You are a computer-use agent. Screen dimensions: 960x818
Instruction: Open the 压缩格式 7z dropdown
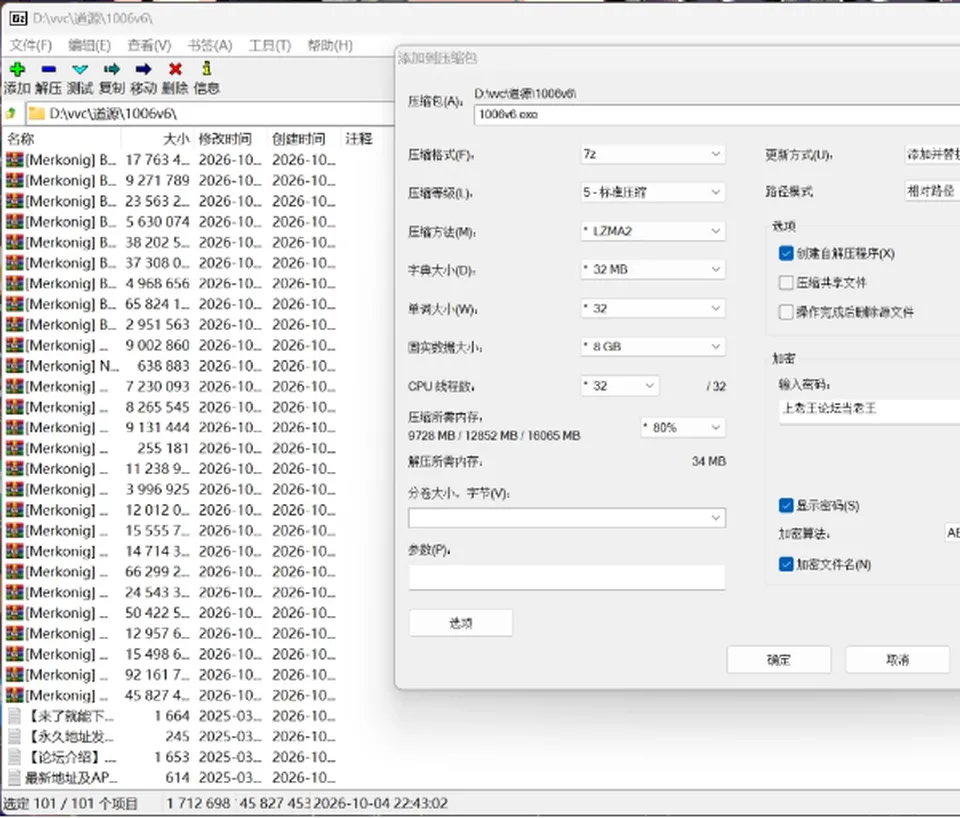pos(653,154)
